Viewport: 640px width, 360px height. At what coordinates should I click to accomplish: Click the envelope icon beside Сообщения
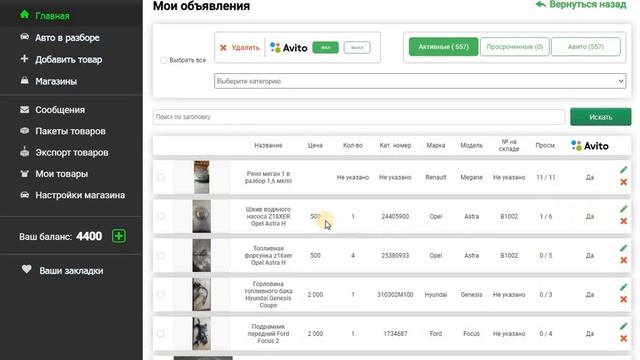pos(24,109)
